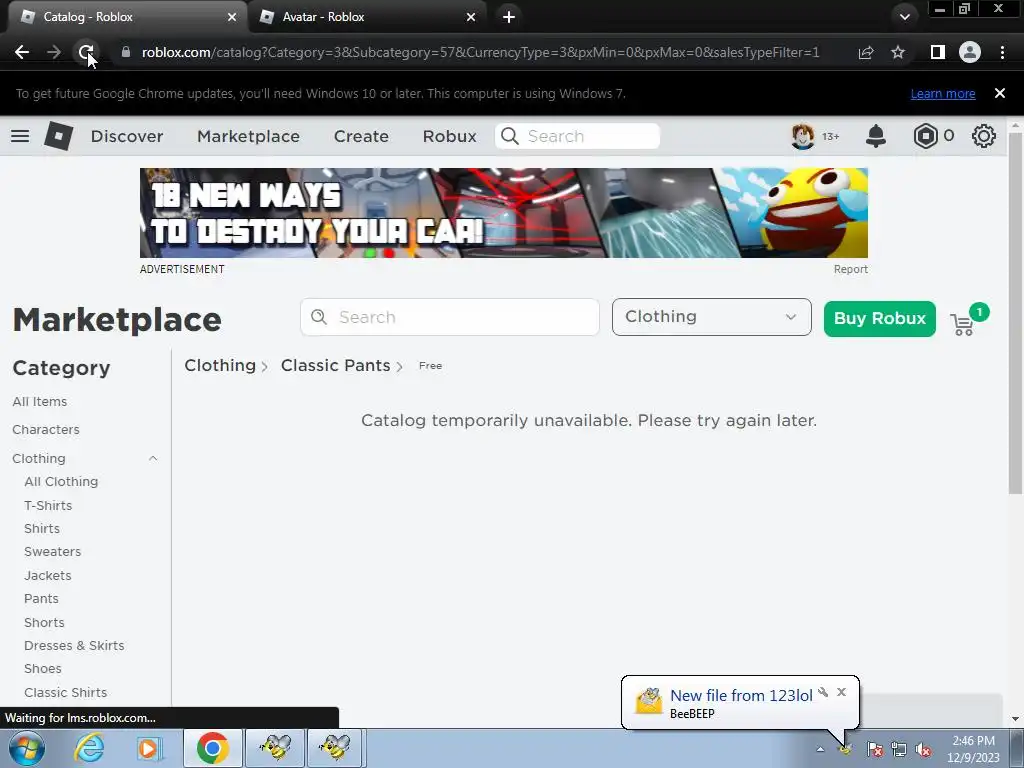Collapse the Clothing sidebar category
This screenshot has height=768, width=1024.
click(153, 458)
